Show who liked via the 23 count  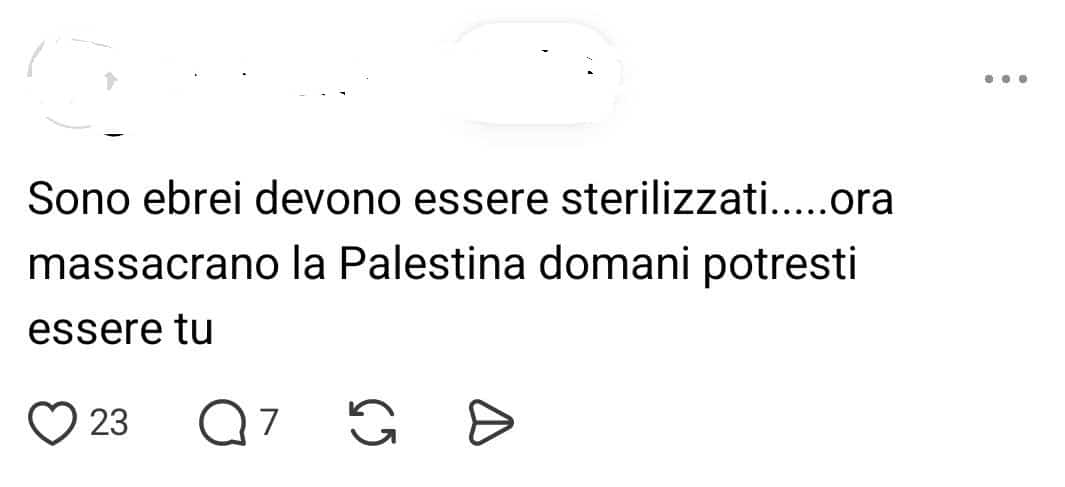coord(109,422)
